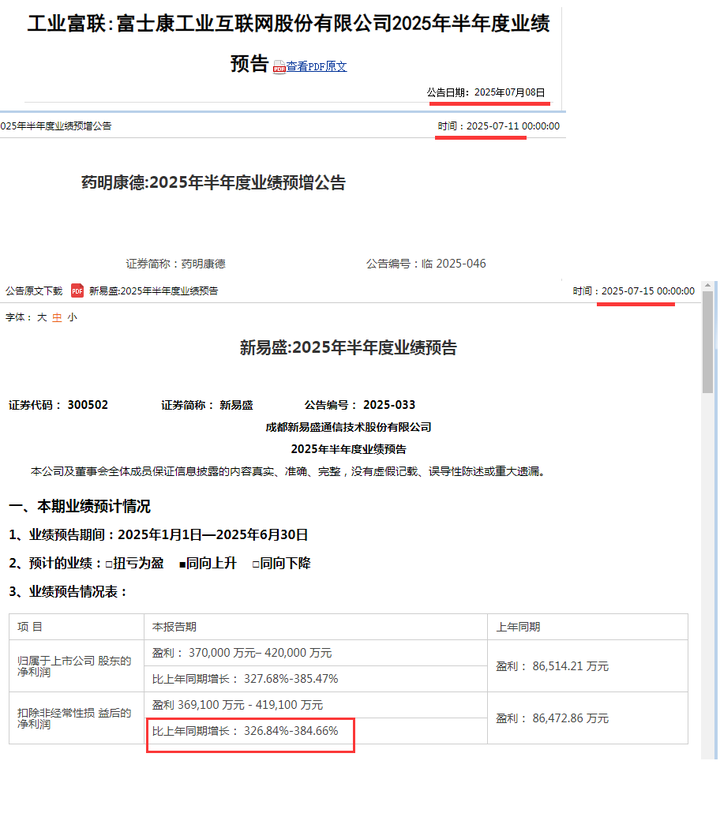Screen dimensions: 720x832
Task: Click the 盈利: 370,000 万元– 420,000 万元 cell
Action: click(316, 653)
